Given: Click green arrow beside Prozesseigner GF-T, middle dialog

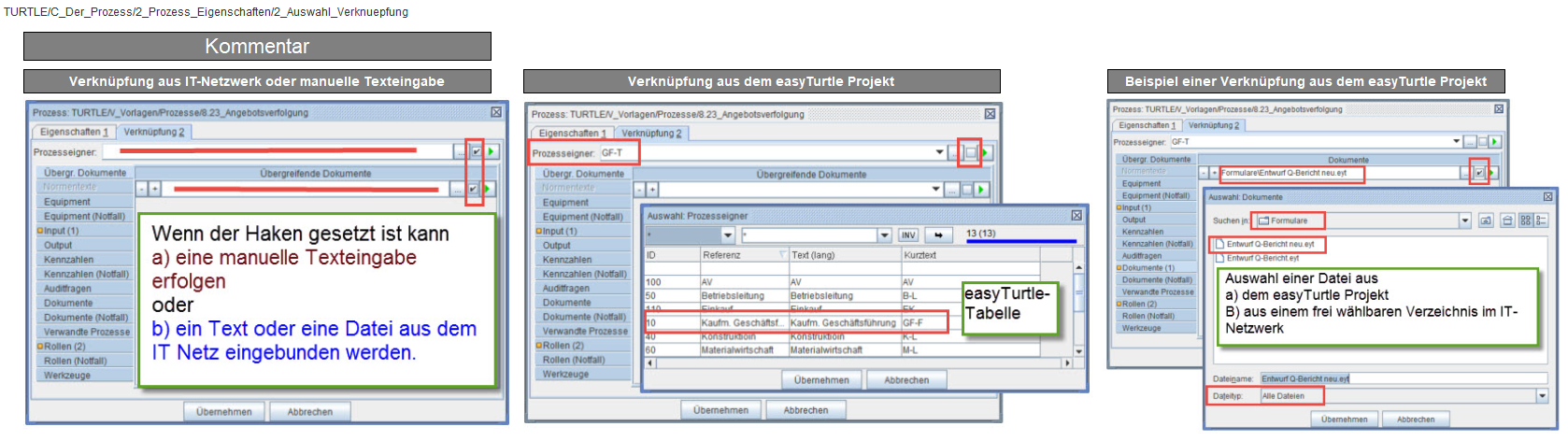Looking at the screenshot, I should (x=985, y=152).
